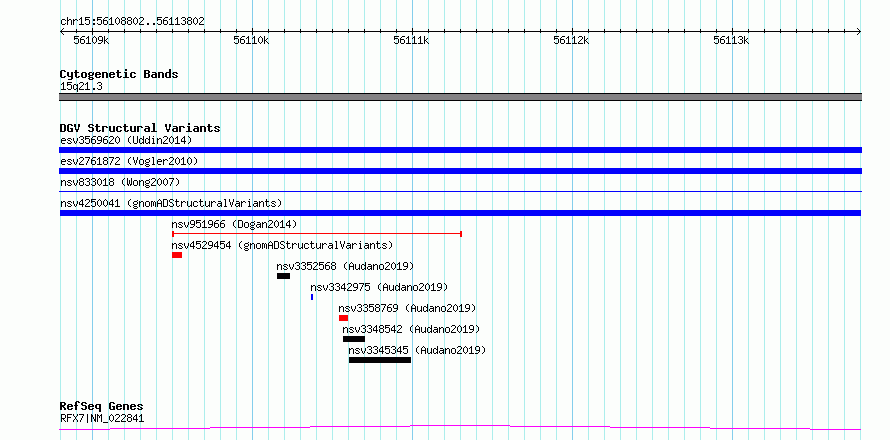Click the left arrowhead of the ruler
The width and height of the screenshot is (890, 440).
tap(62, 32)
